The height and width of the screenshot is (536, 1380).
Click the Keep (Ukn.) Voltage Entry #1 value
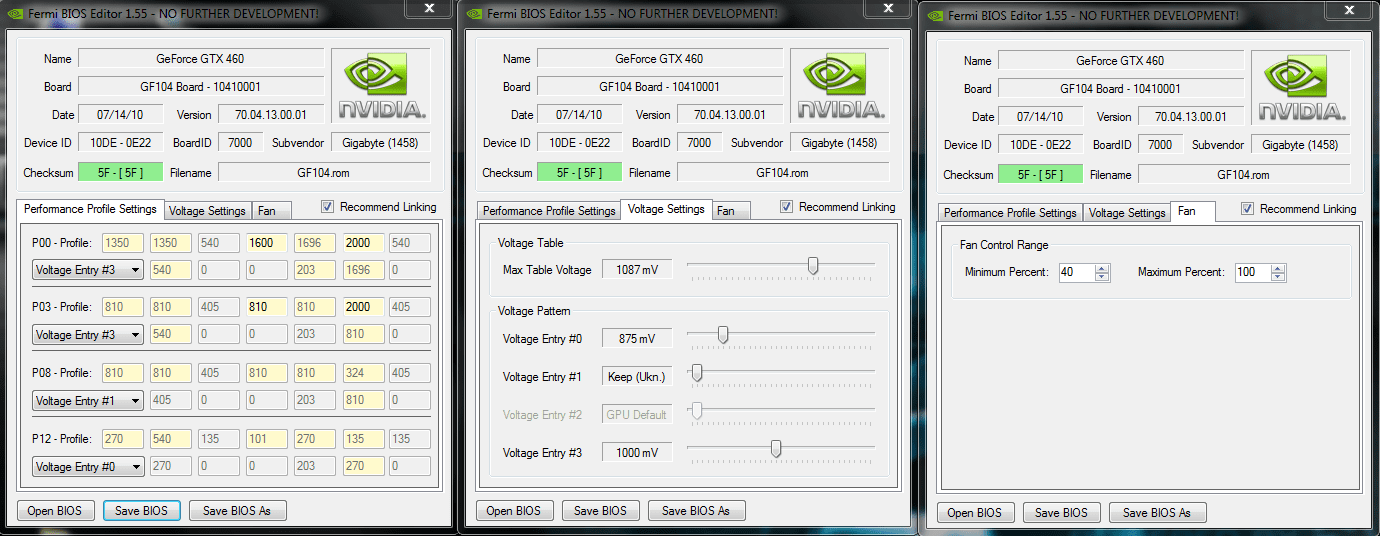click(637, 376)
